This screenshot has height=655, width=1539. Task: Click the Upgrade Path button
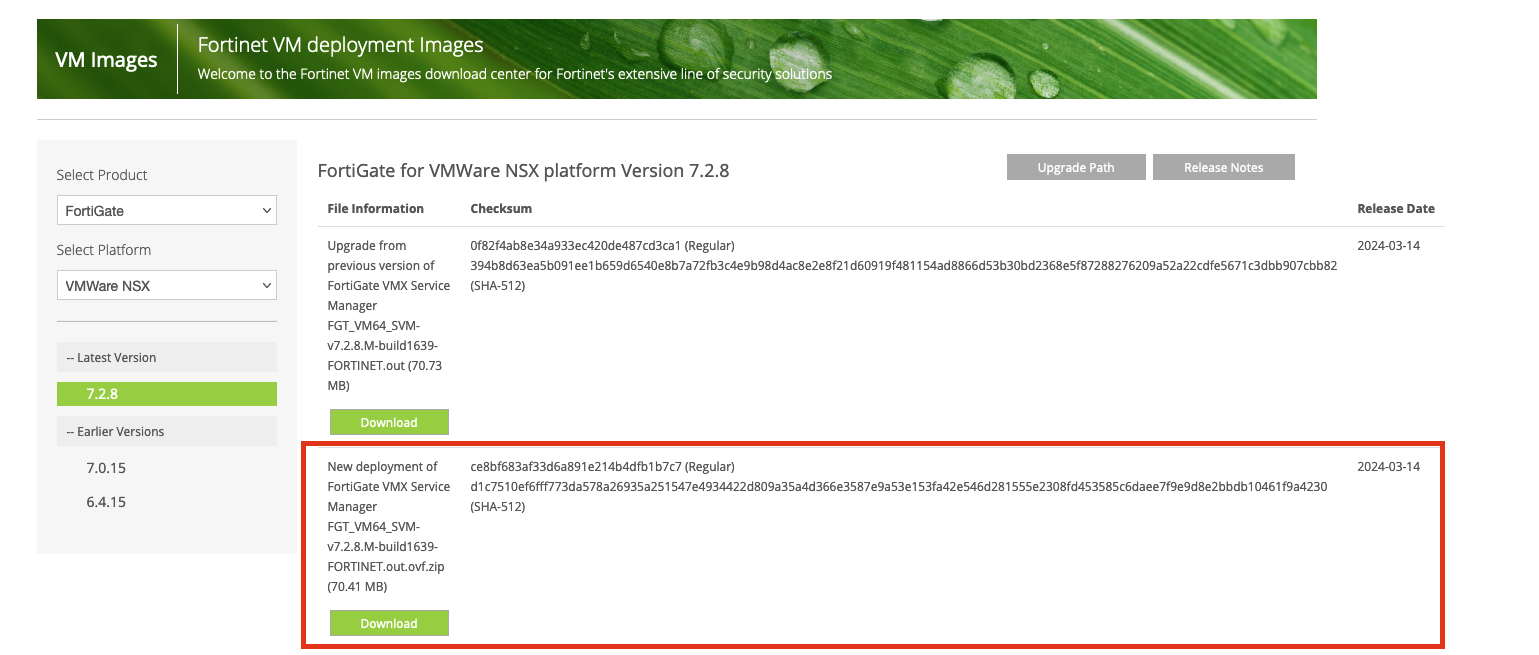(x=1076, y=167)
